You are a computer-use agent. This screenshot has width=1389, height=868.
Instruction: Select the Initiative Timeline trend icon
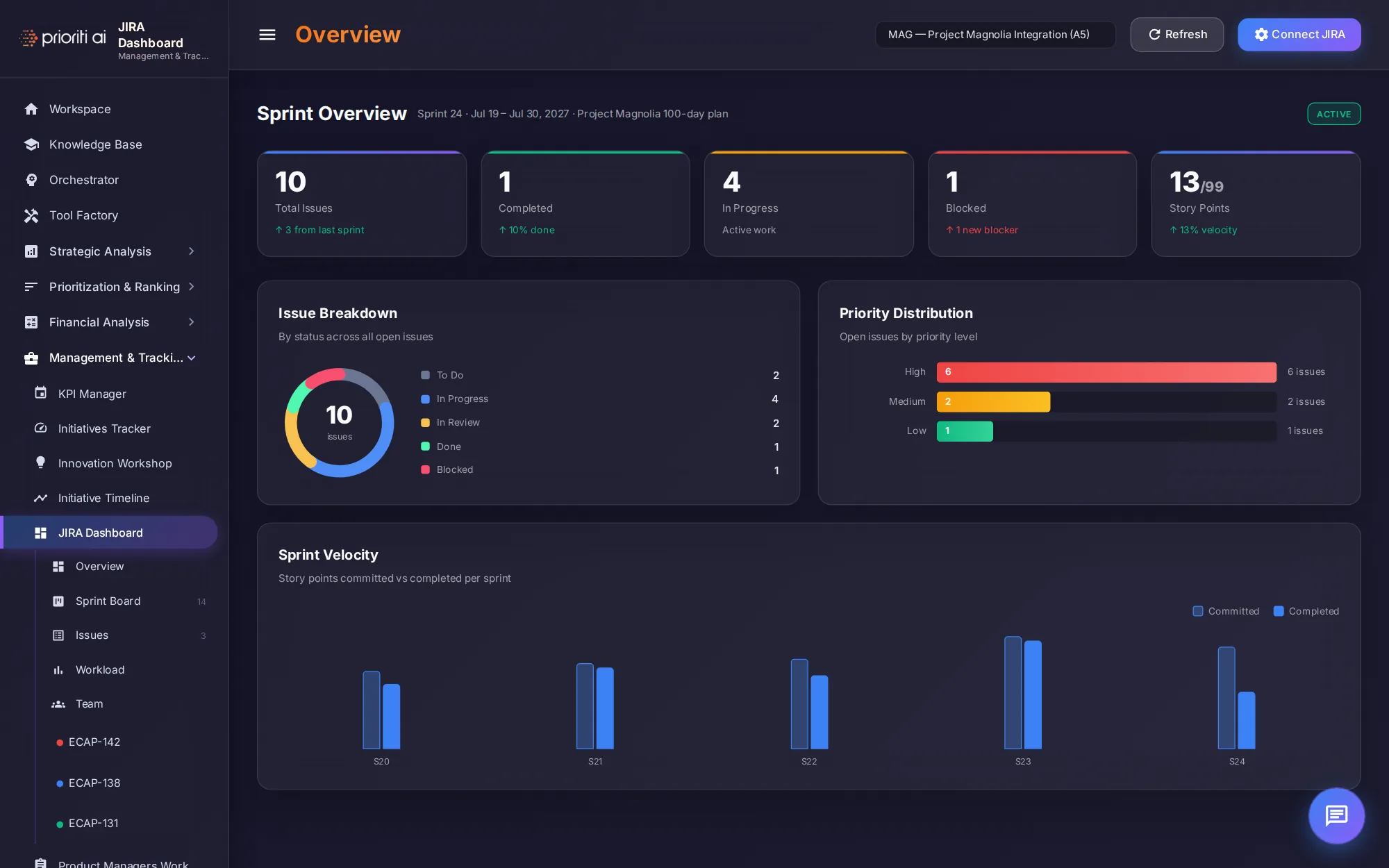41,498
